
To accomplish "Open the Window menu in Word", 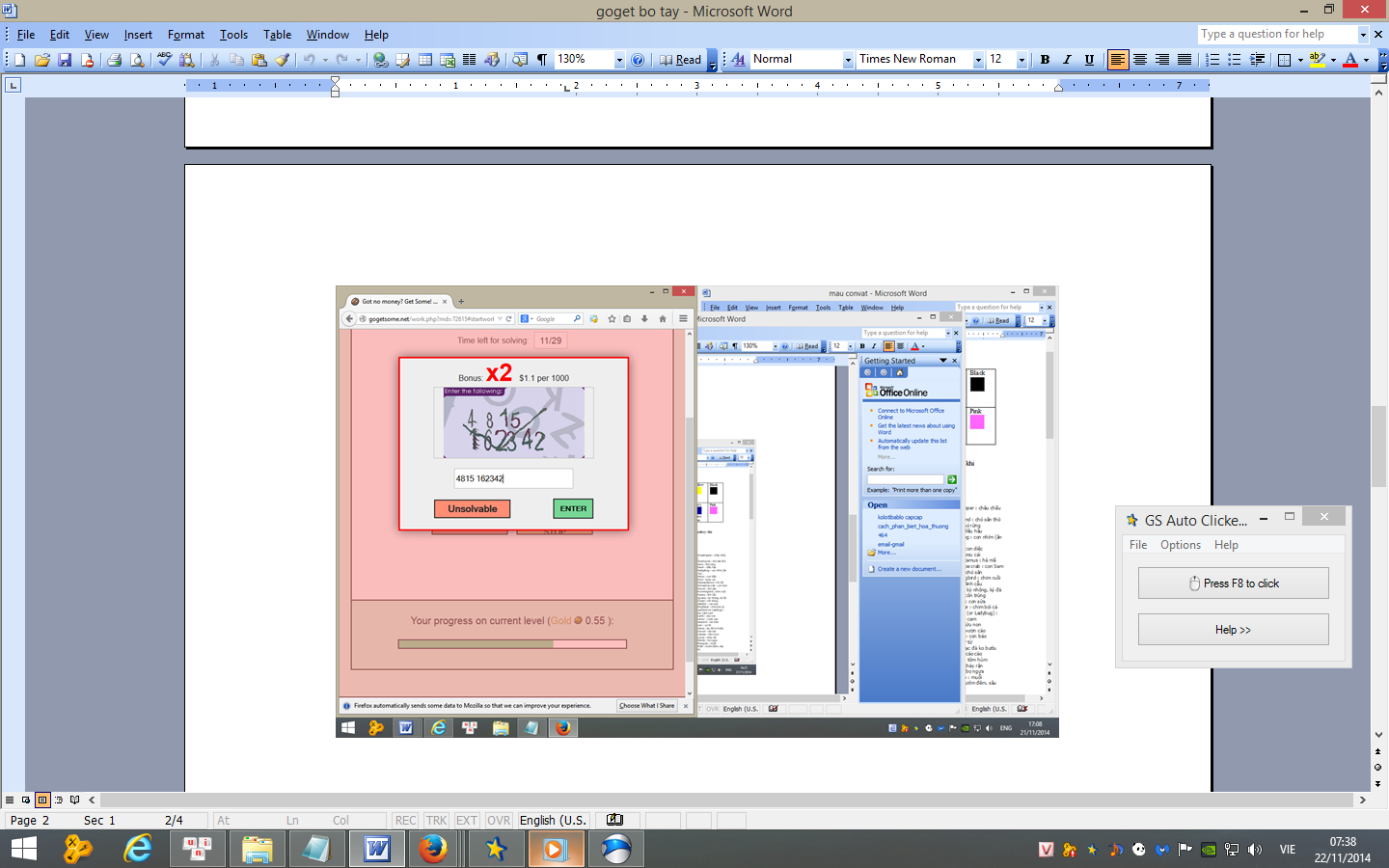I will pos(328,35).
